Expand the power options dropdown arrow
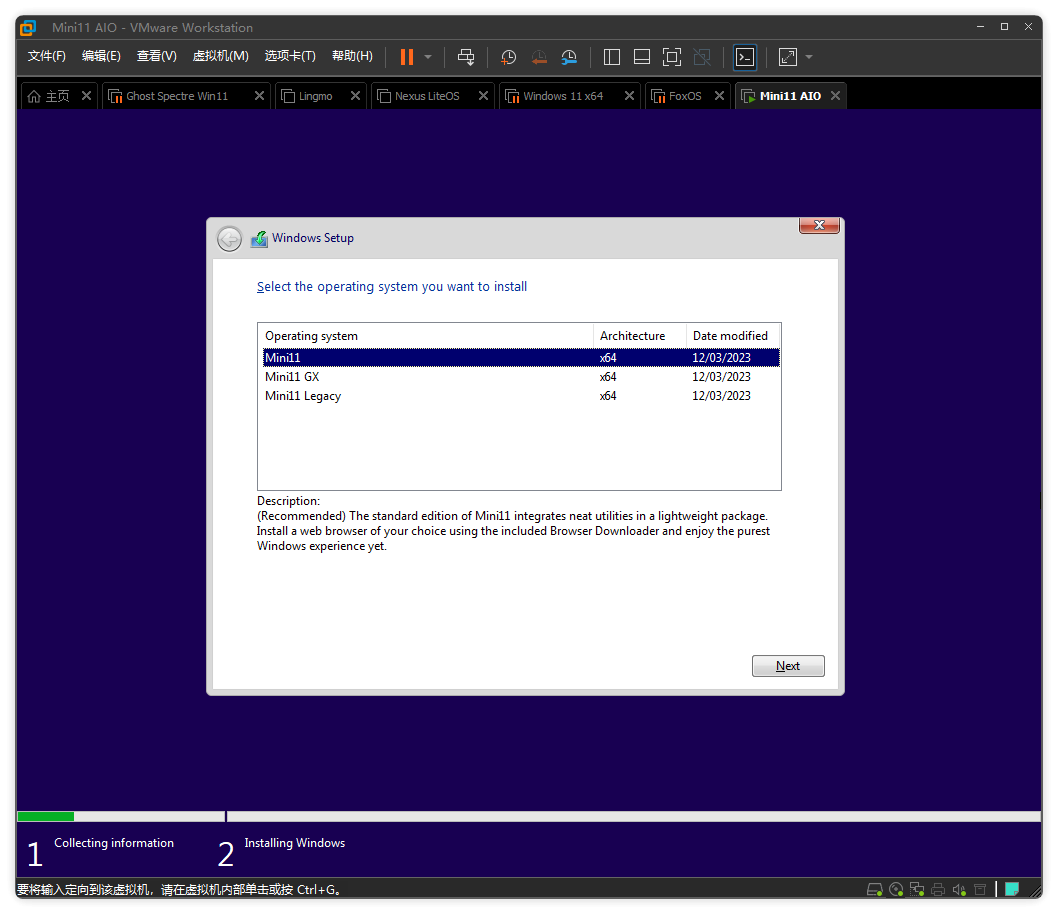The height and width of the screenshot is (914, 1058). 428,57
